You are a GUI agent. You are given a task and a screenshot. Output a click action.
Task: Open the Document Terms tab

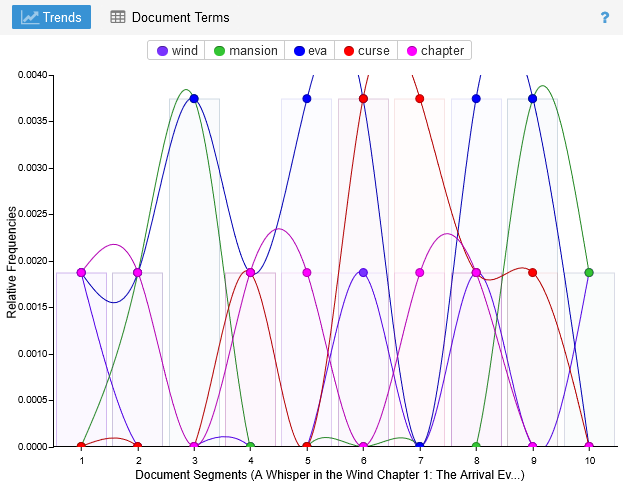170,17
